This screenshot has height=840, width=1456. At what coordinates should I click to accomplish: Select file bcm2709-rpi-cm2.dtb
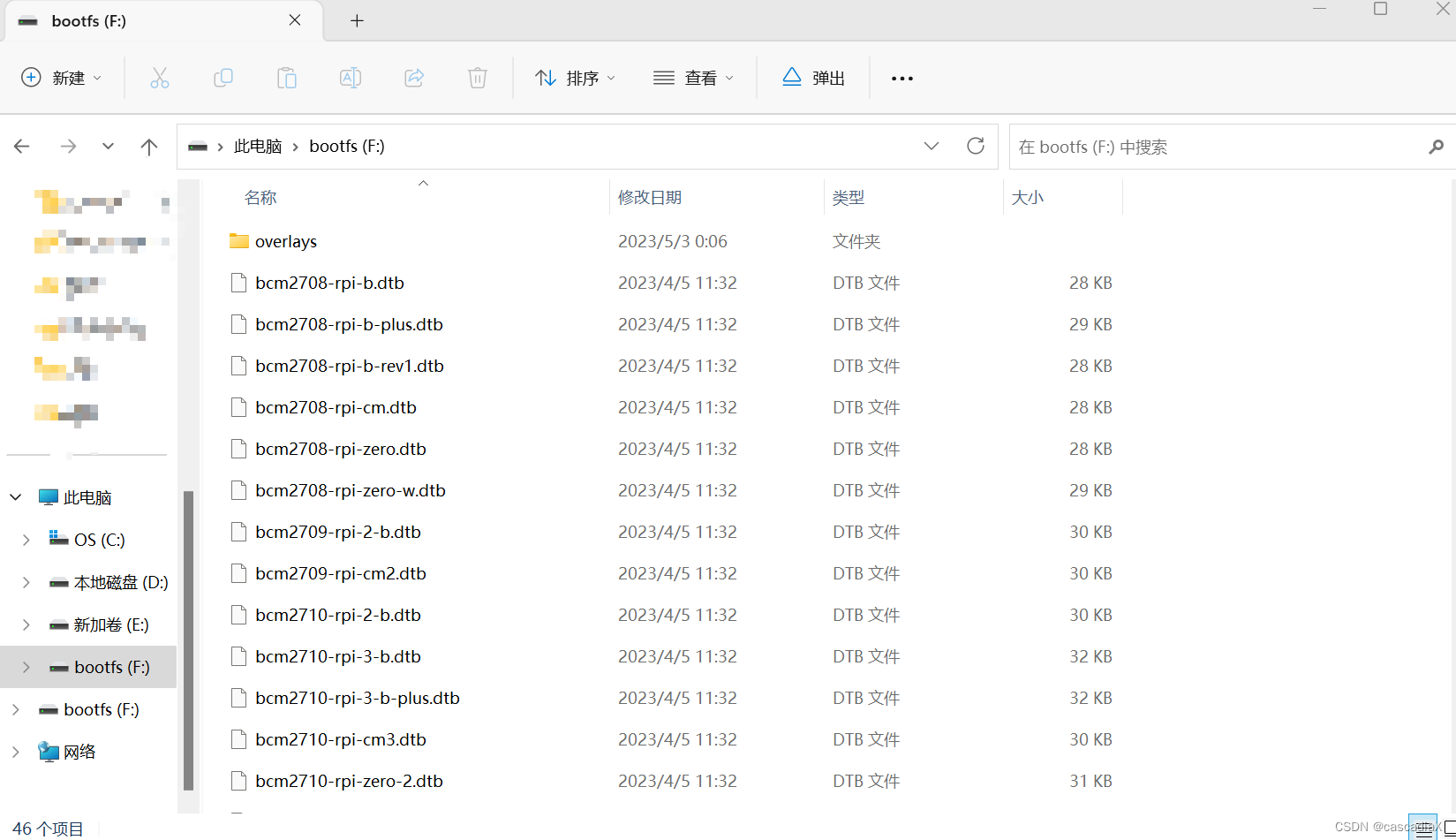click(341, 573)
